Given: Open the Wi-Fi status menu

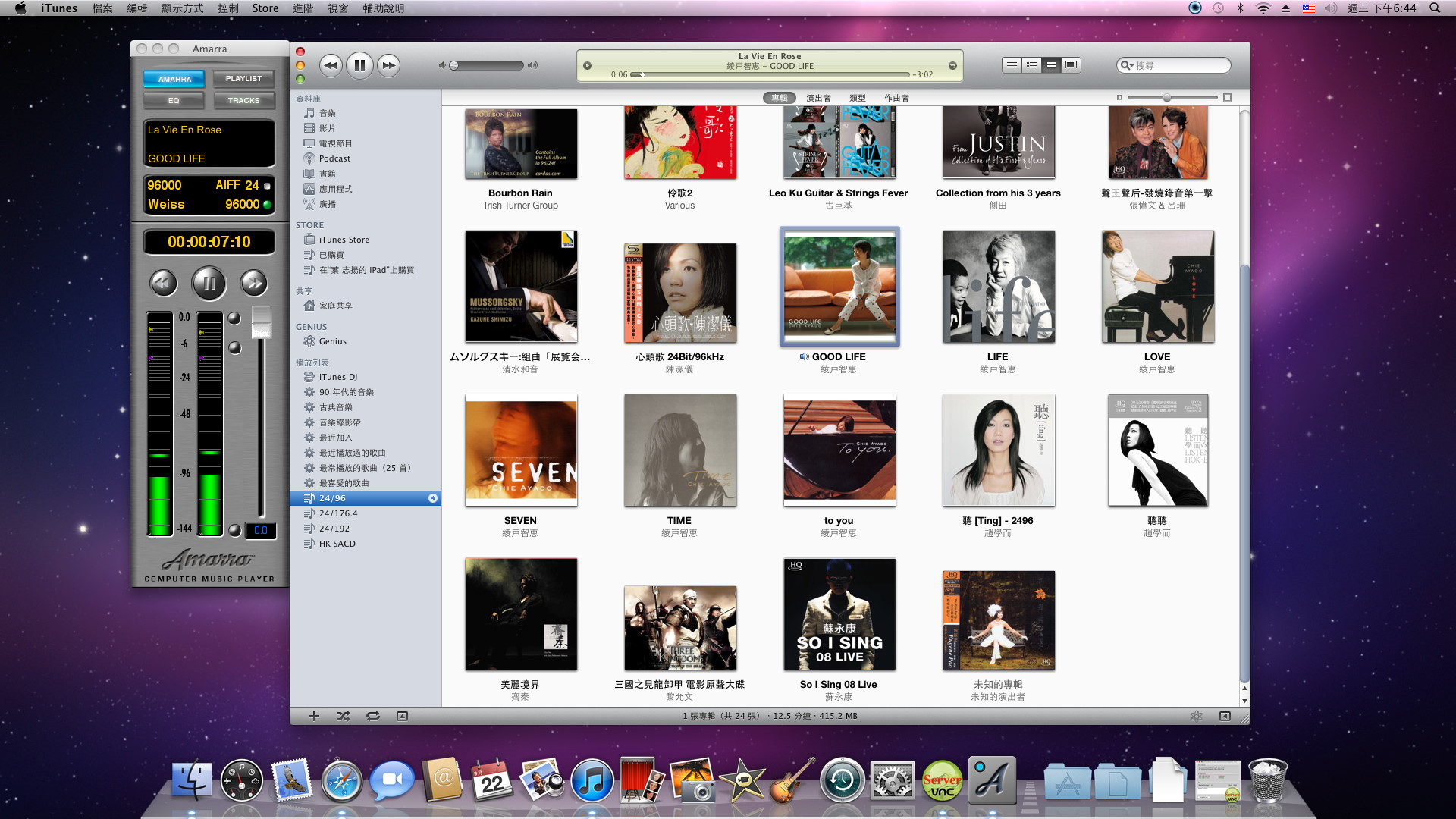Looking at the screenshot, I should [1263, 8].
